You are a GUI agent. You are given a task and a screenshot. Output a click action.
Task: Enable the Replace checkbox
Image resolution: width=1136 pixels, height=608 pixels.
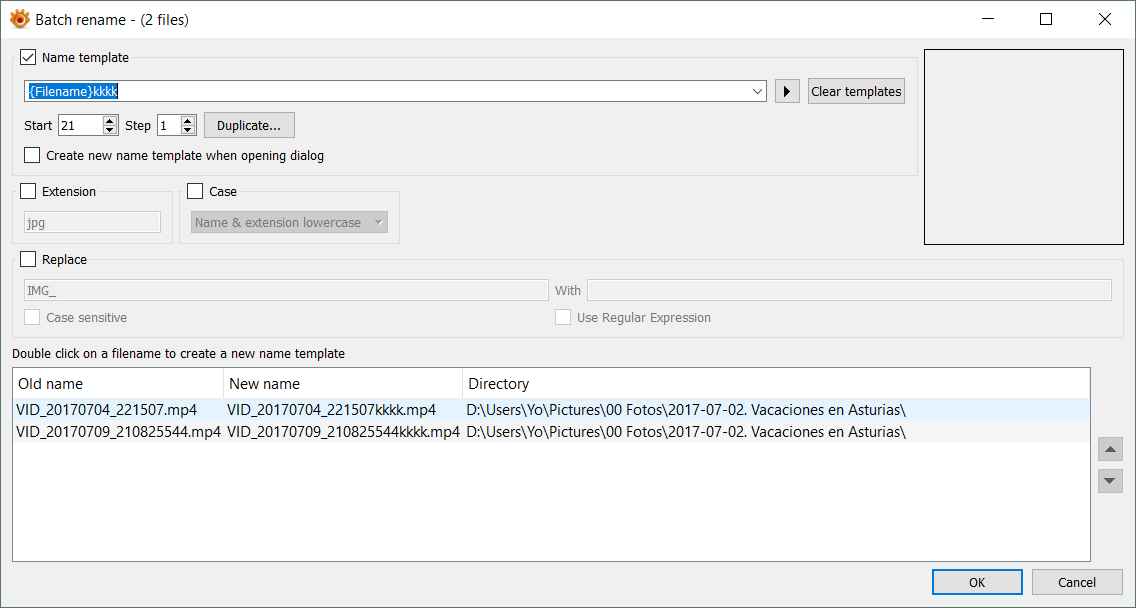click(28, 260)
